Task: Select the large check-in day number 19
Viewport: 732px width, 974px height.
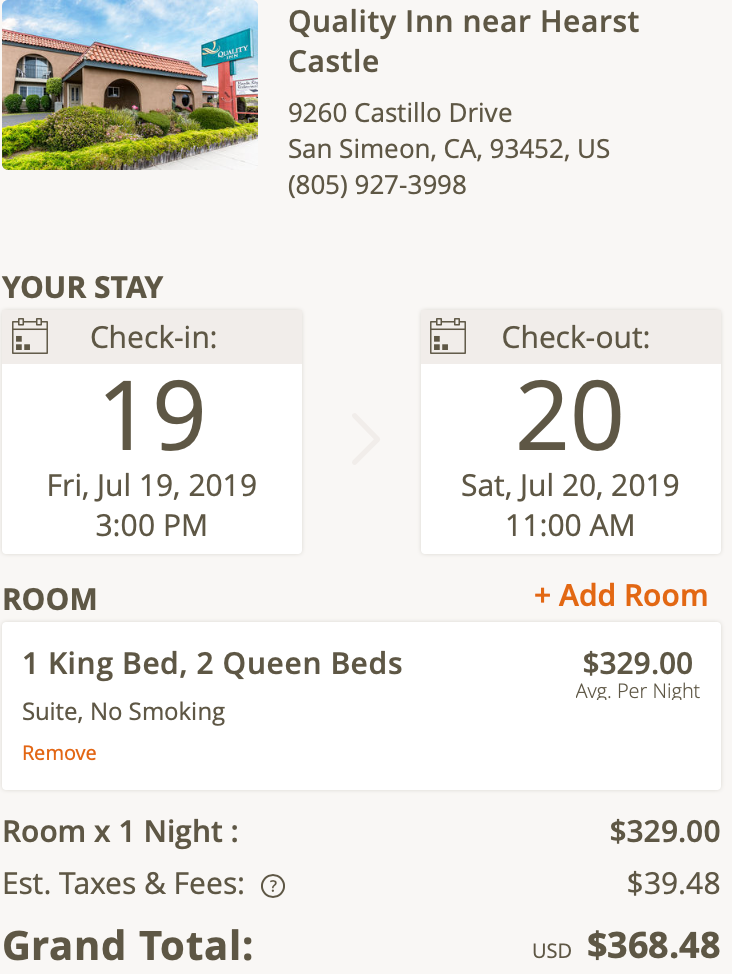Action: point(153,416)
